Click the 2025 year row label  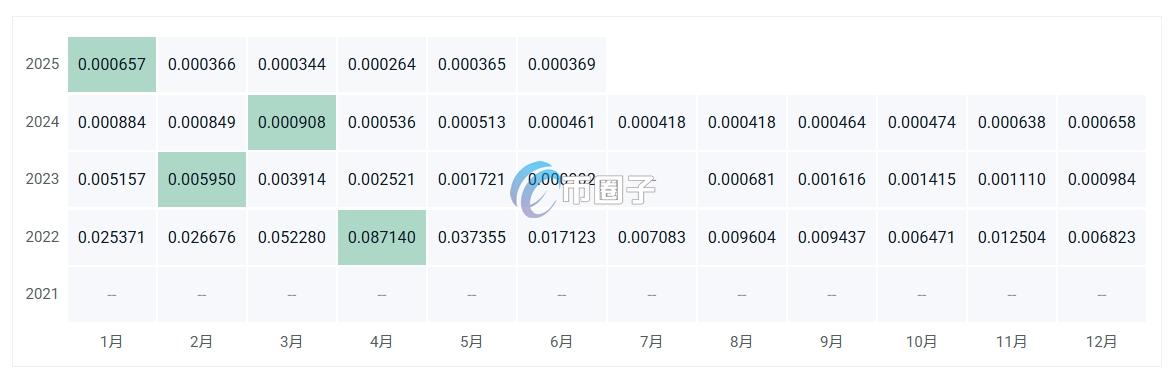[42, 64]
